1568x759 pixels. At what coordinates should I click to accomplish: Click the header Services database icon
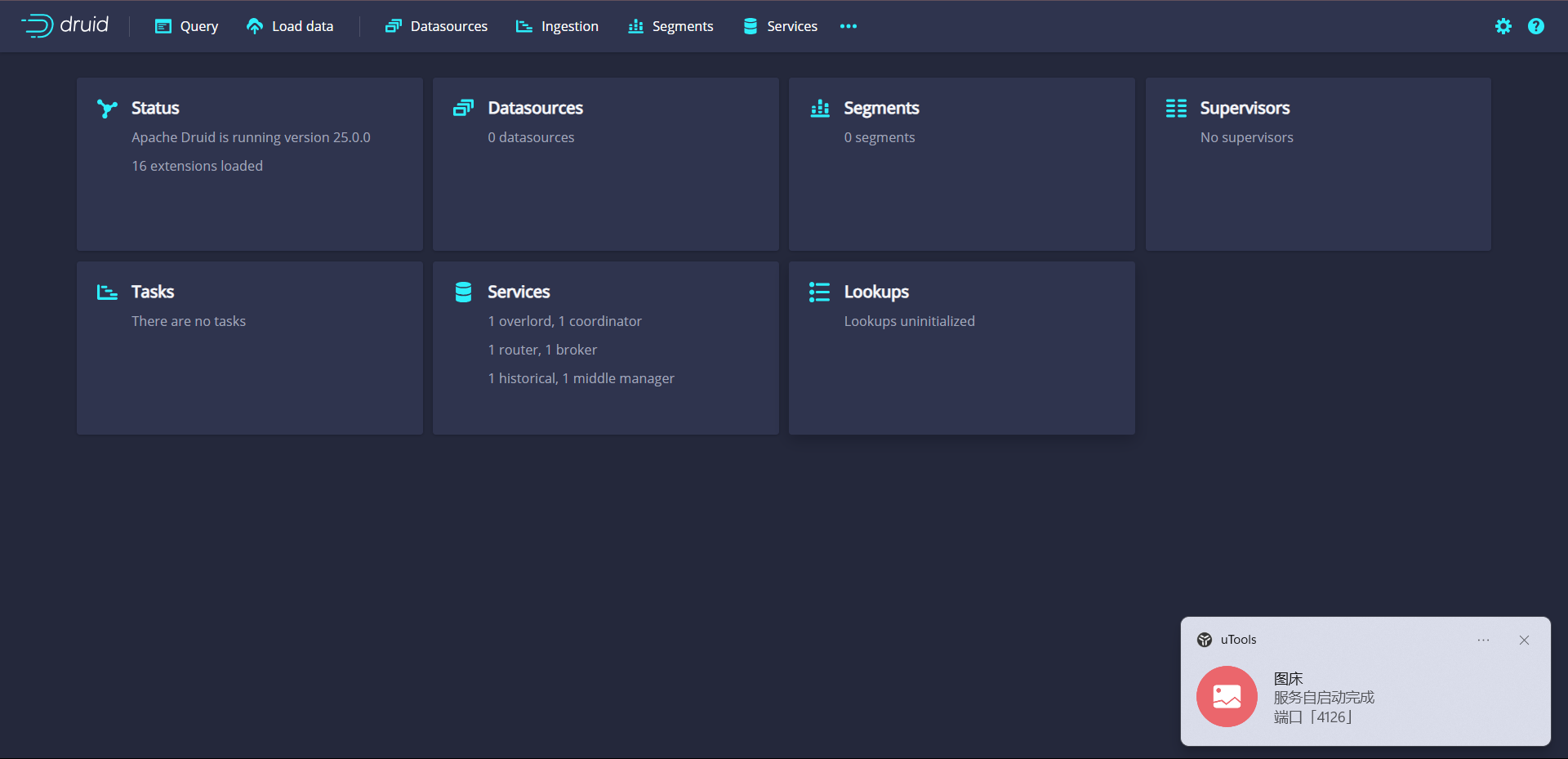coord(750,26)
